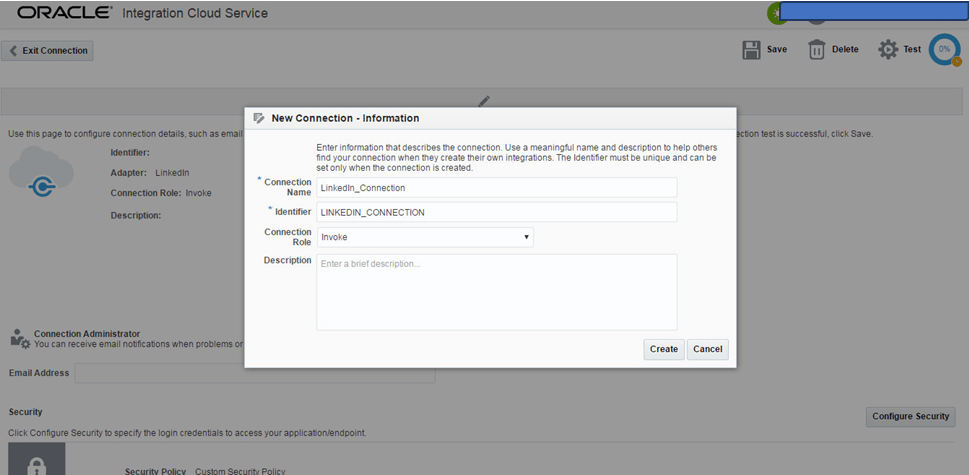Exit the connection page with Exit Connection
Screen dimensions: 969x475
[x=48, y=51]
